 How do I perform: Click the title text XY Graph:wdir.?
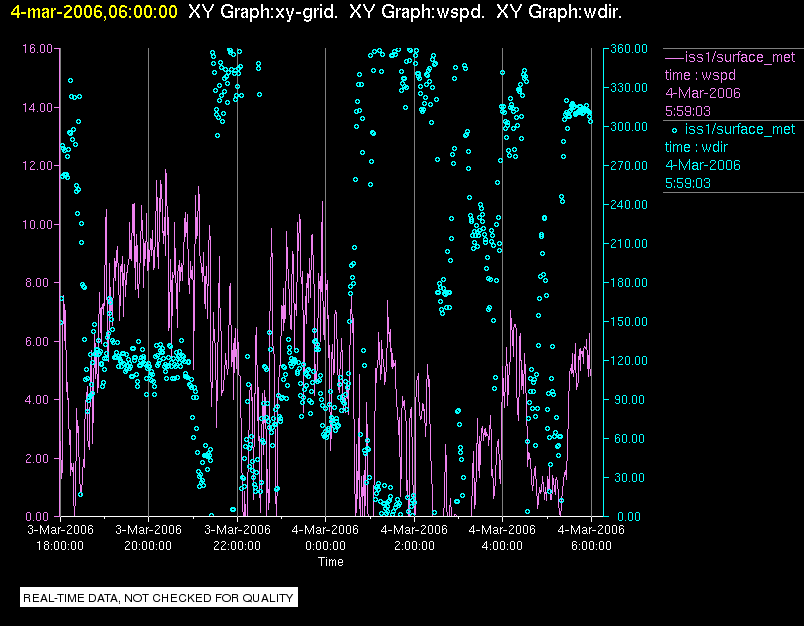point(559,12)
